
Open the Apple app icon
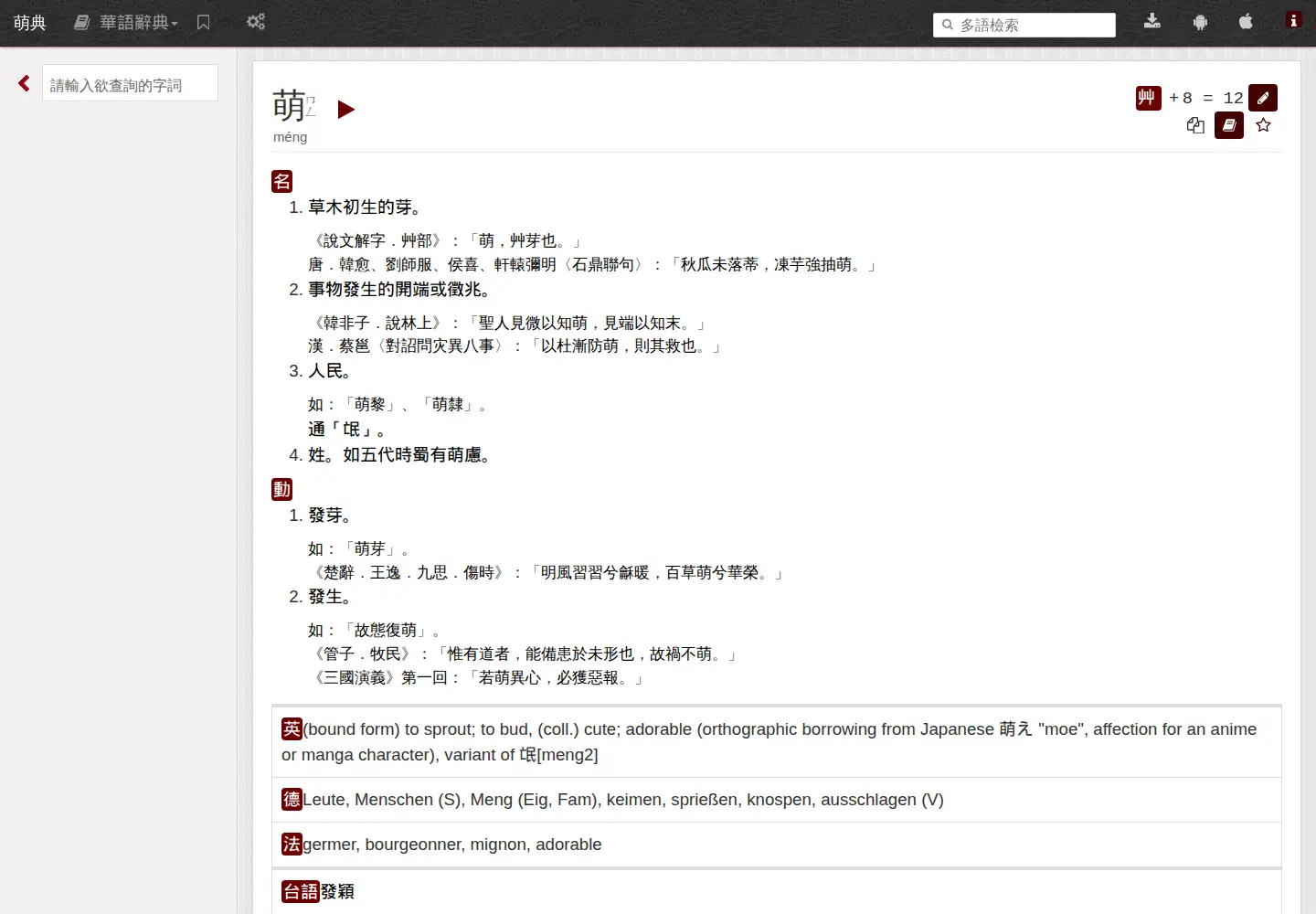(1246, 22)
